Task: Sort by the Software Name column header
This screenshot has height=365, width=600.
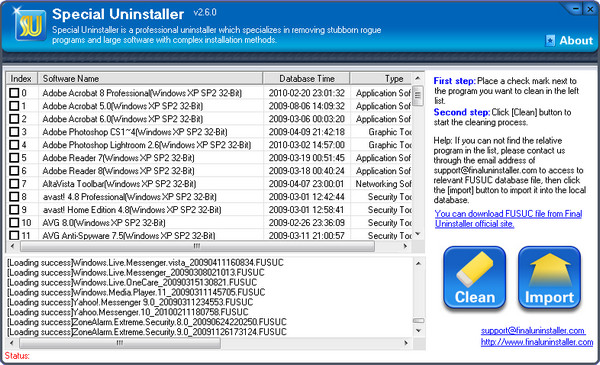Action: coord(150,78)
